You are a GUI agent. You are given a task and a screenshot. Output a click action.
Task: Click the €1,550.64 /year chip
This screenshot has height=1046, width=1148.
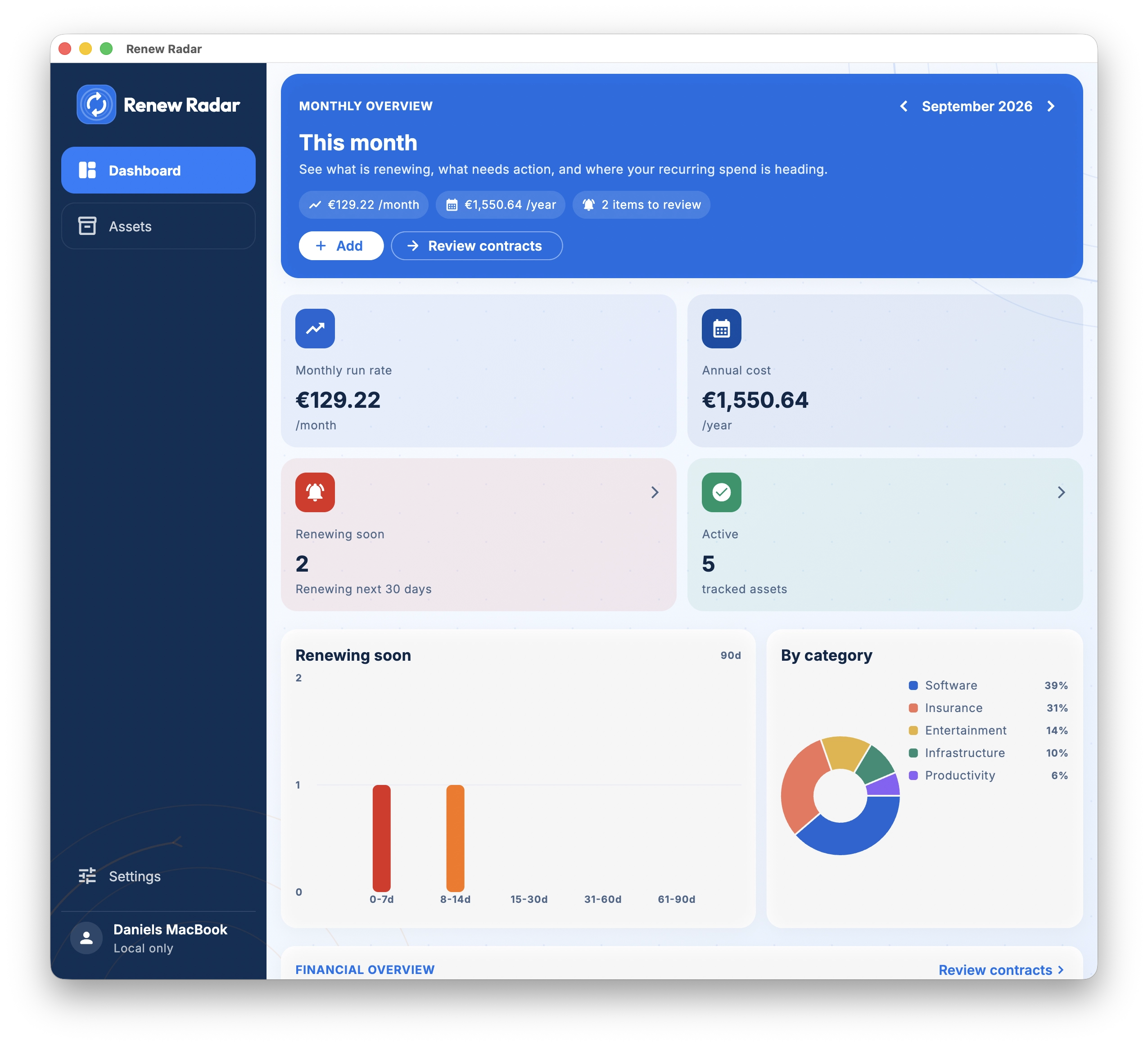tap(501, 205)
